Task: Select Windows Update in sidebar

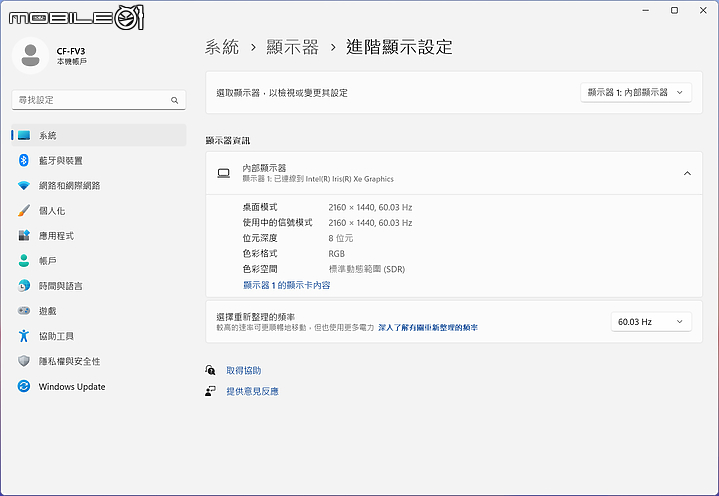Action: pyautogui.click(x=99, y=386)
